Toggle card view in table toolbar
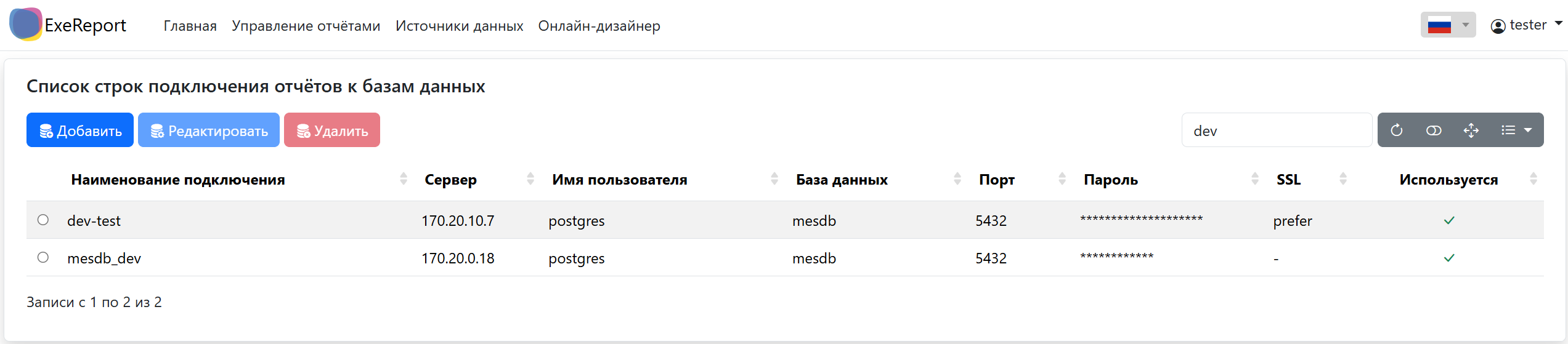Screen dimensions: 1568x344 click(1434, 130)
